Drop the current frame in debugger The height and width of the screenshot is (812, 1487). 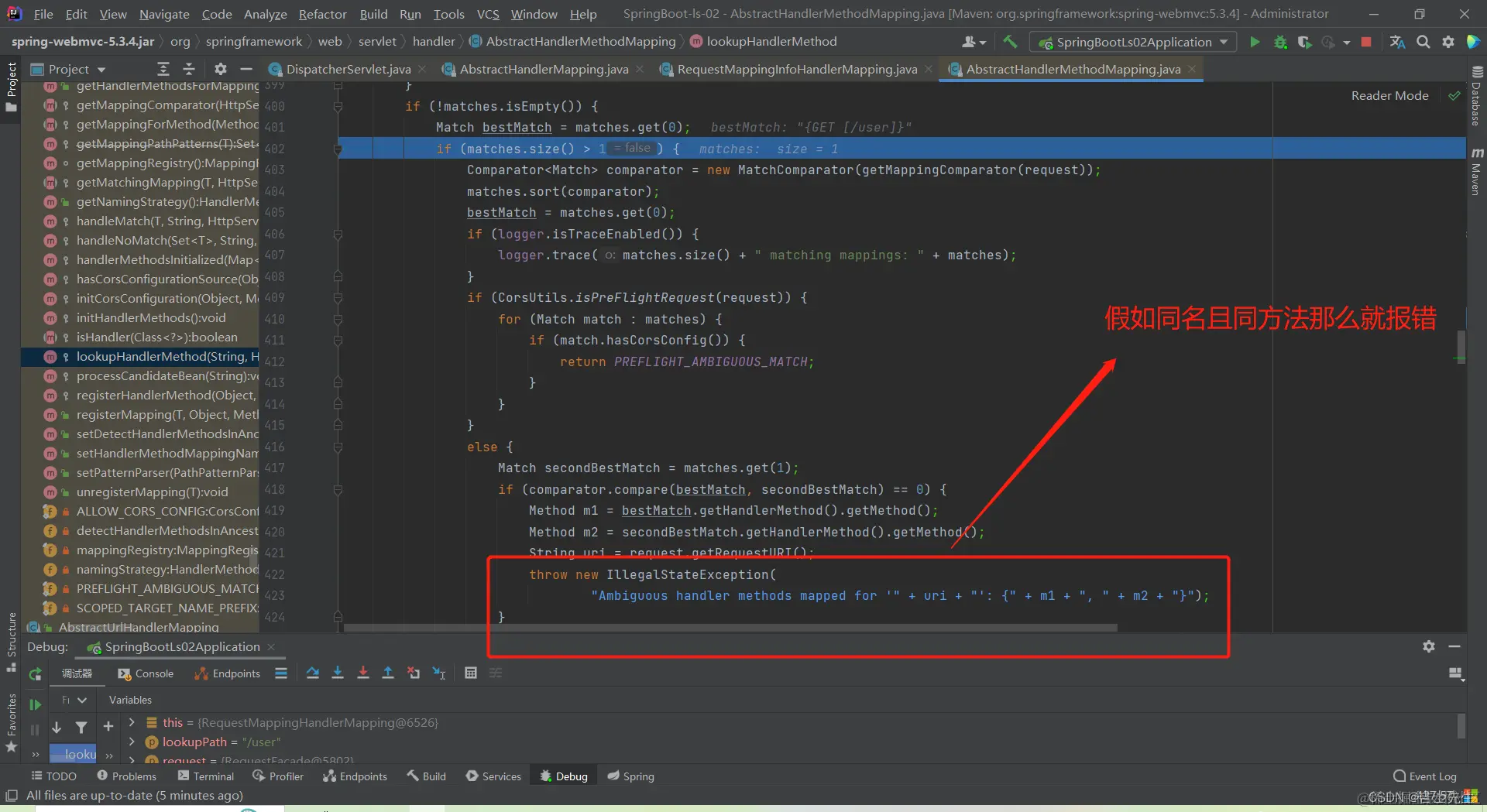(414, 673)
